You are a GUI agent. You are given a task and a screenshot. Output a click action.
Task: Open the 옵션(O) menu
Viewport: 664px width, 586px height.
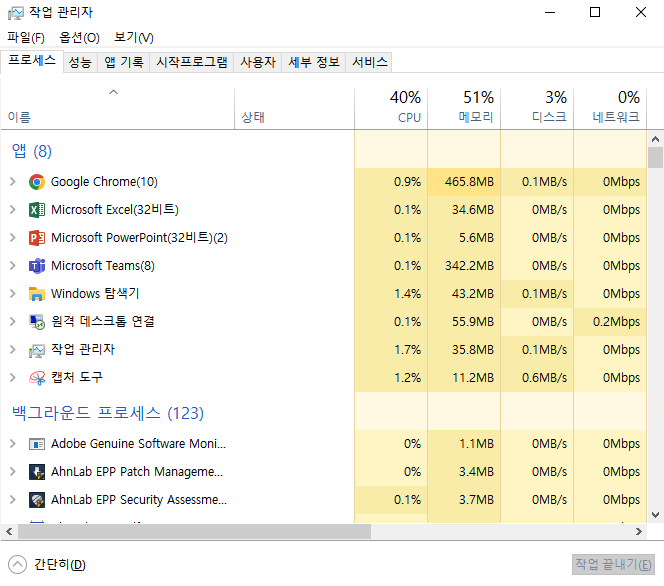pyautogui.click(x=79, y=38)
